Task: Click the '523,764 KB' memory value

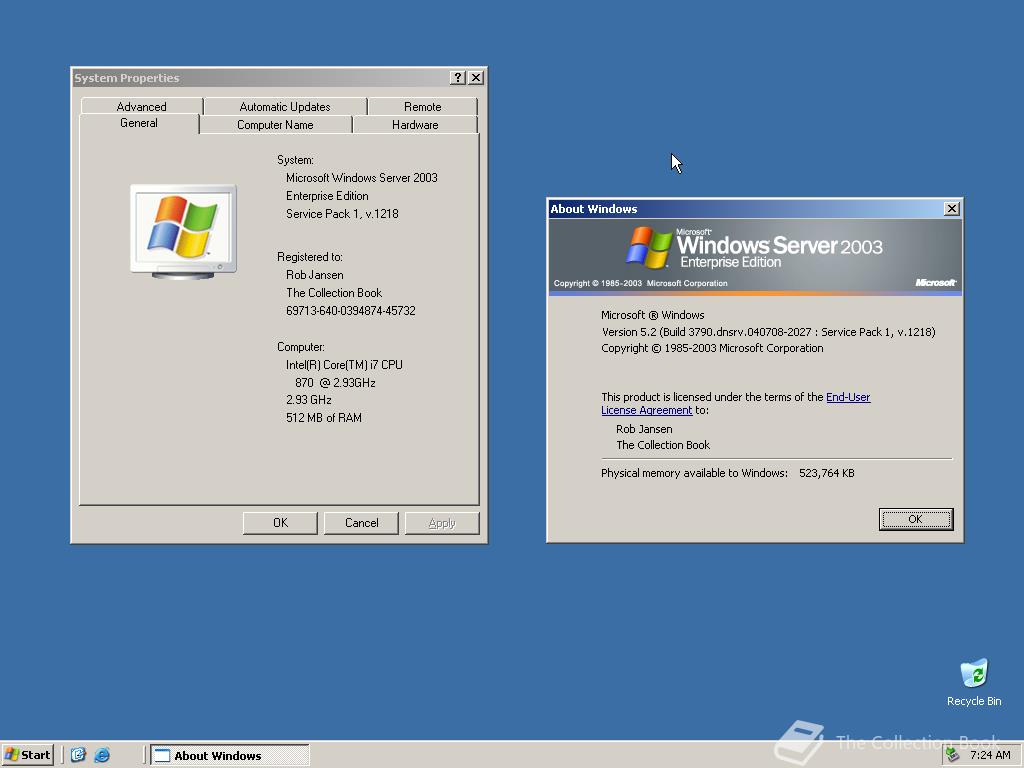Action: [827, 473]
